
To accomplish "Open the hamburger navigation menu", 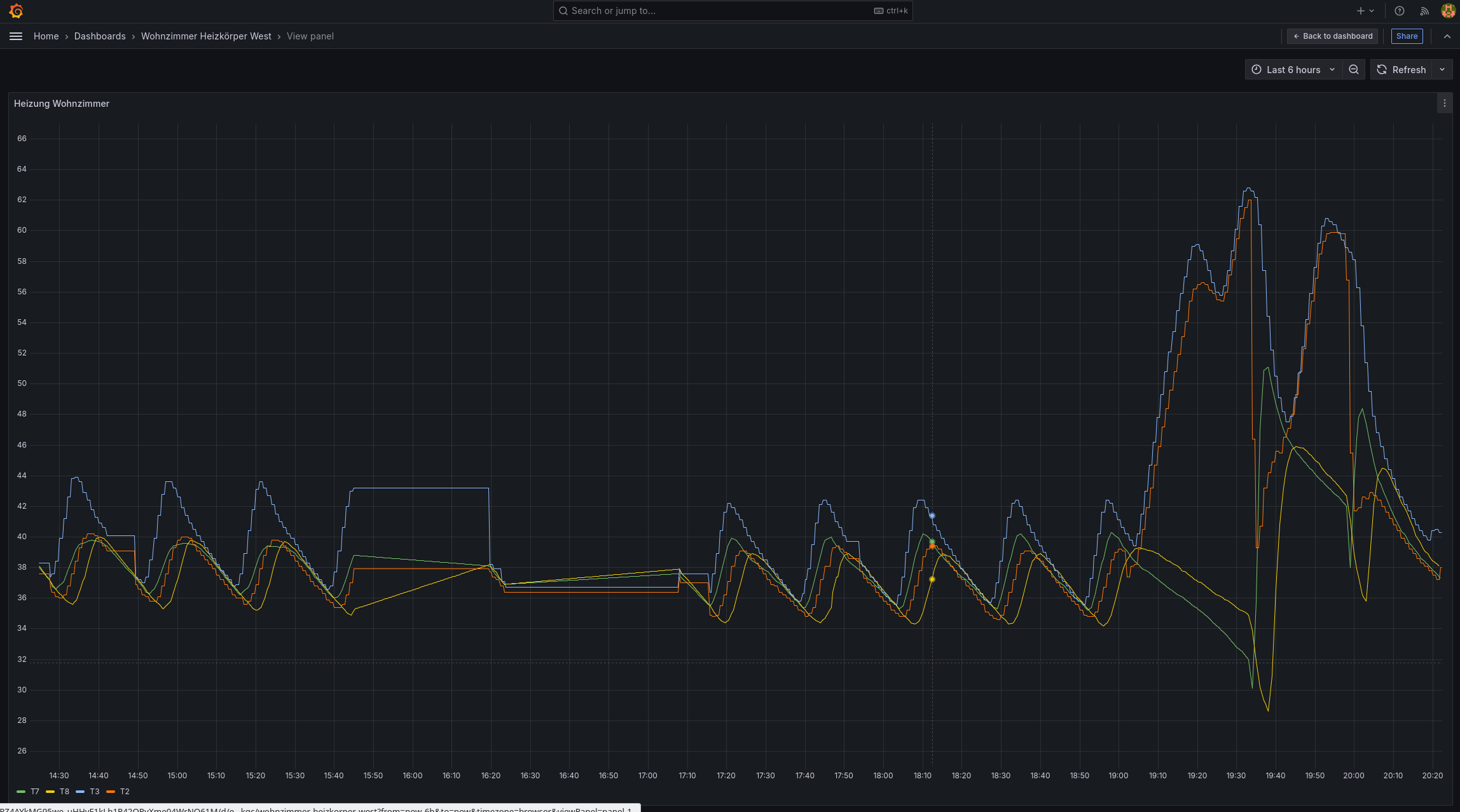I will [16, 36].
